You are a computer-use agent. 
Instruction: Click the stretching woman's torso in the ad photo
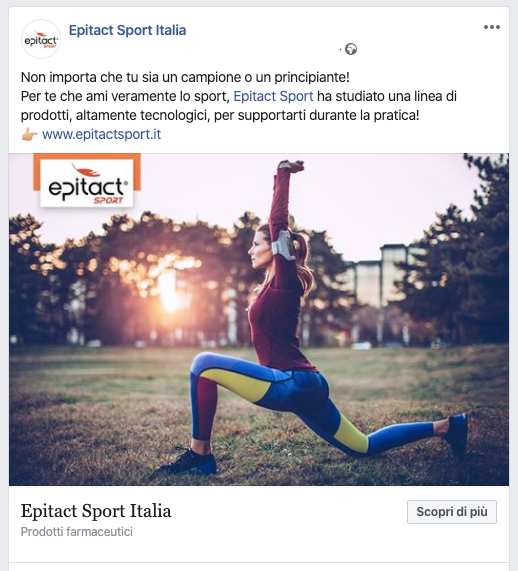[x=277, y=320]
